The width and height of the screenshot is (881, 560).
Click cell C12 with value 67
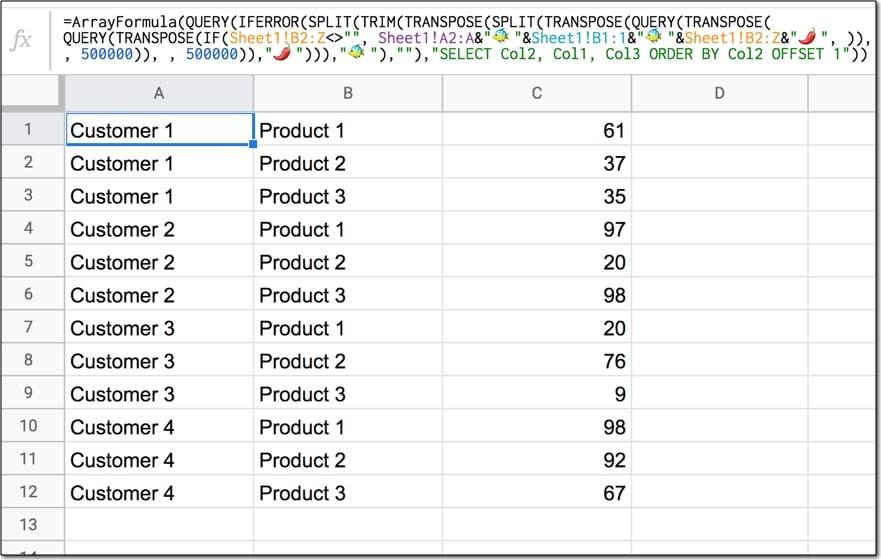(x=537, y=491)
